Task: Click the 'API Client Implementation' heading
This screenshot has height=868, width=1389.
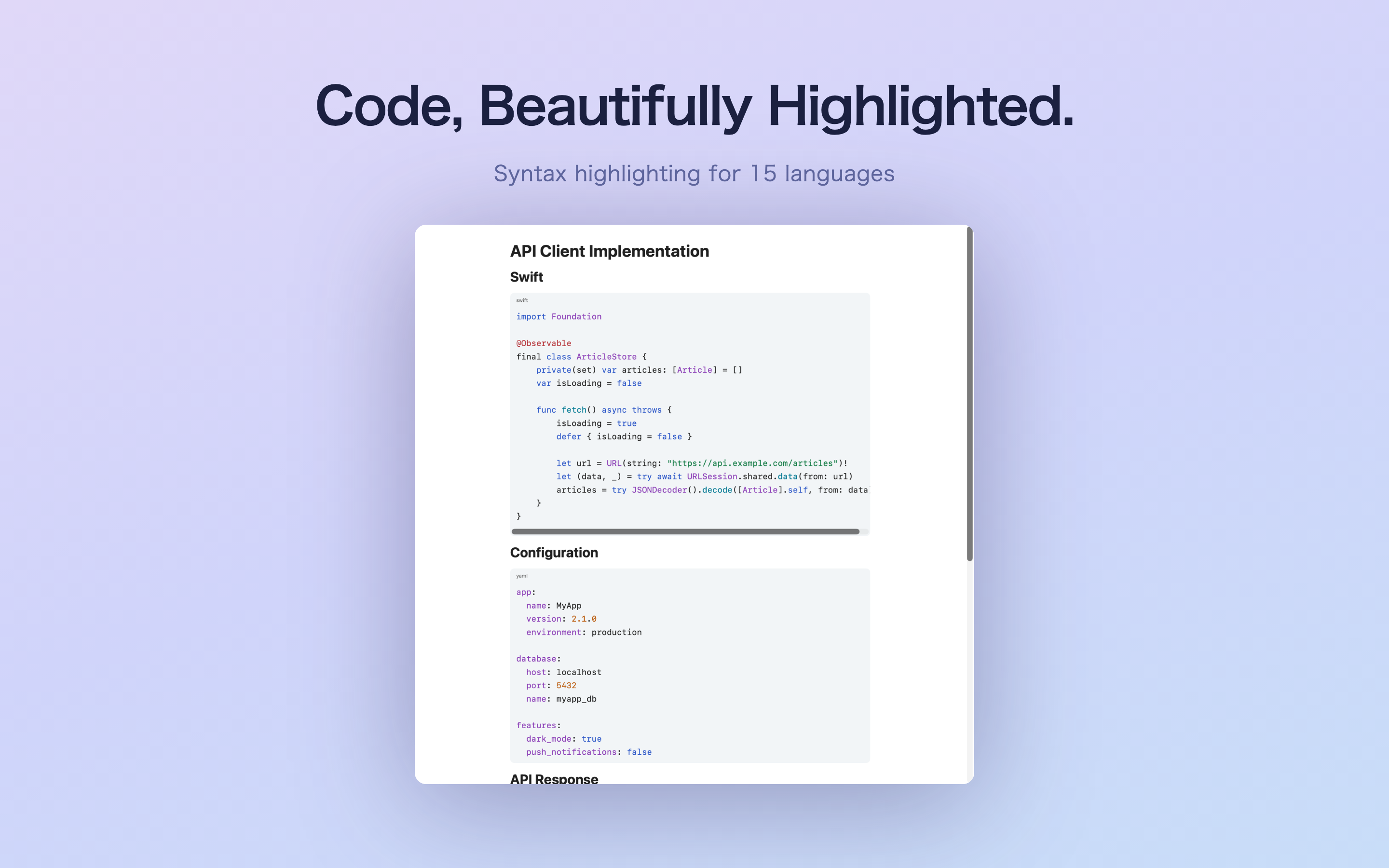Action: (610, 251)
